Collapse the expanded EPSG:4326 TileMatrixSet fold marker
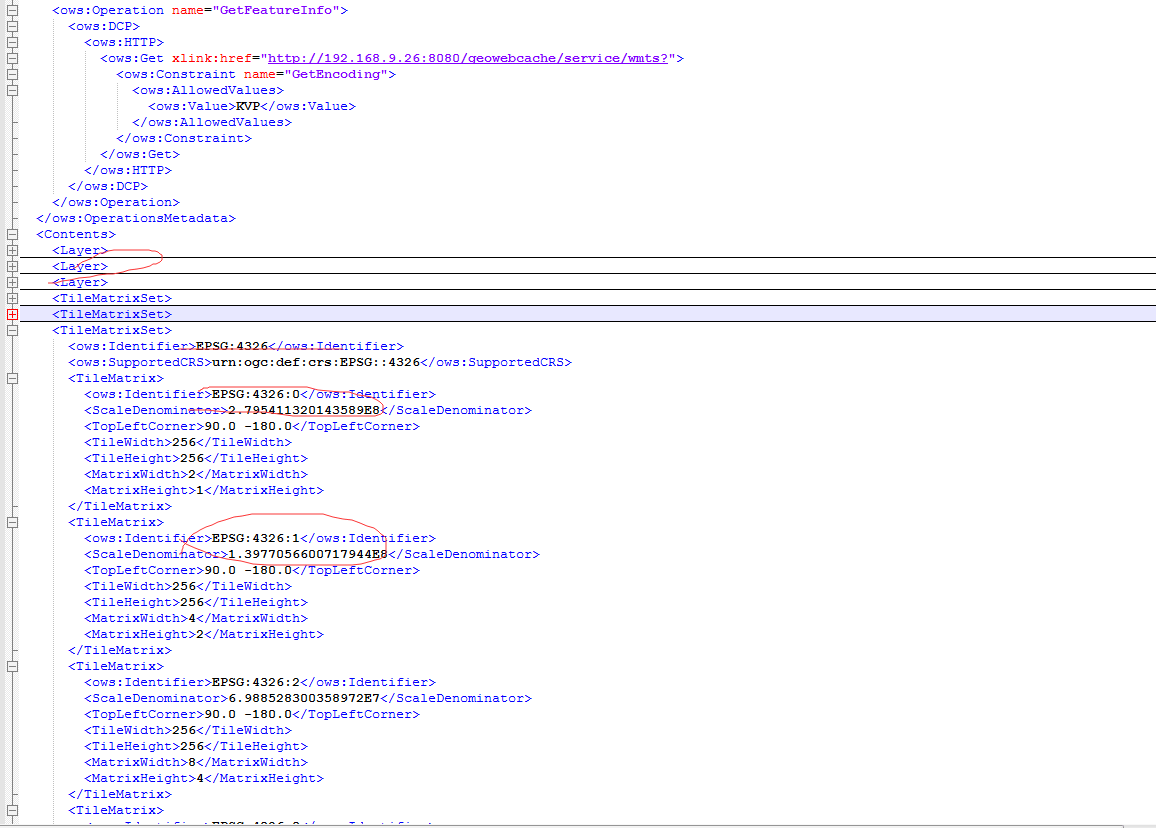 pyautogui.click(x=12, y=330)
